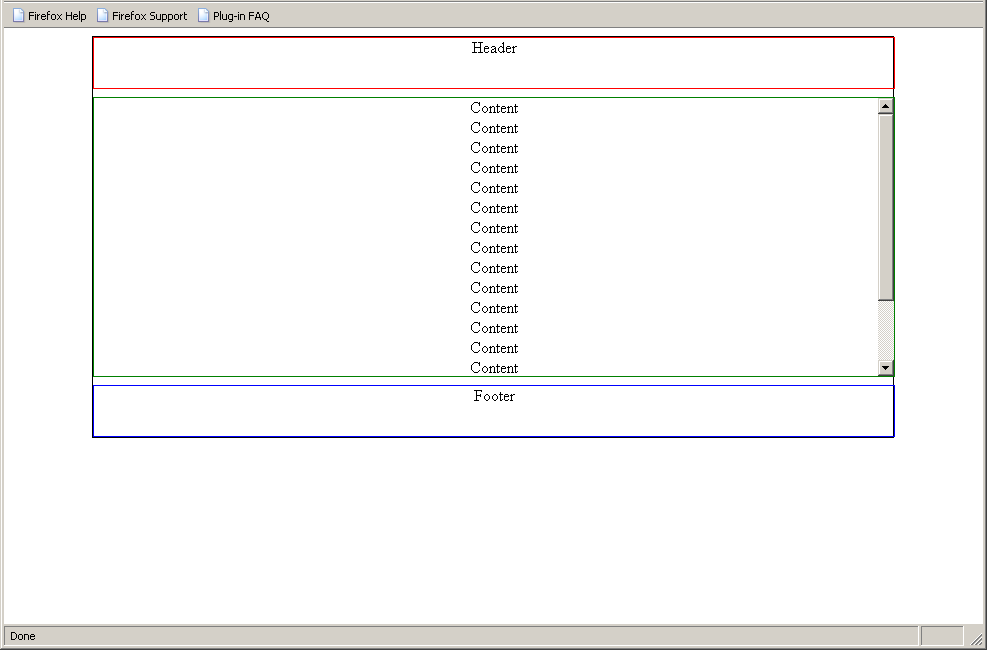Image resolution: width=987 pixels, height=650 pixels.
Task: Open the Plug-in FAQ bookmark label
Action: (241, 16)
